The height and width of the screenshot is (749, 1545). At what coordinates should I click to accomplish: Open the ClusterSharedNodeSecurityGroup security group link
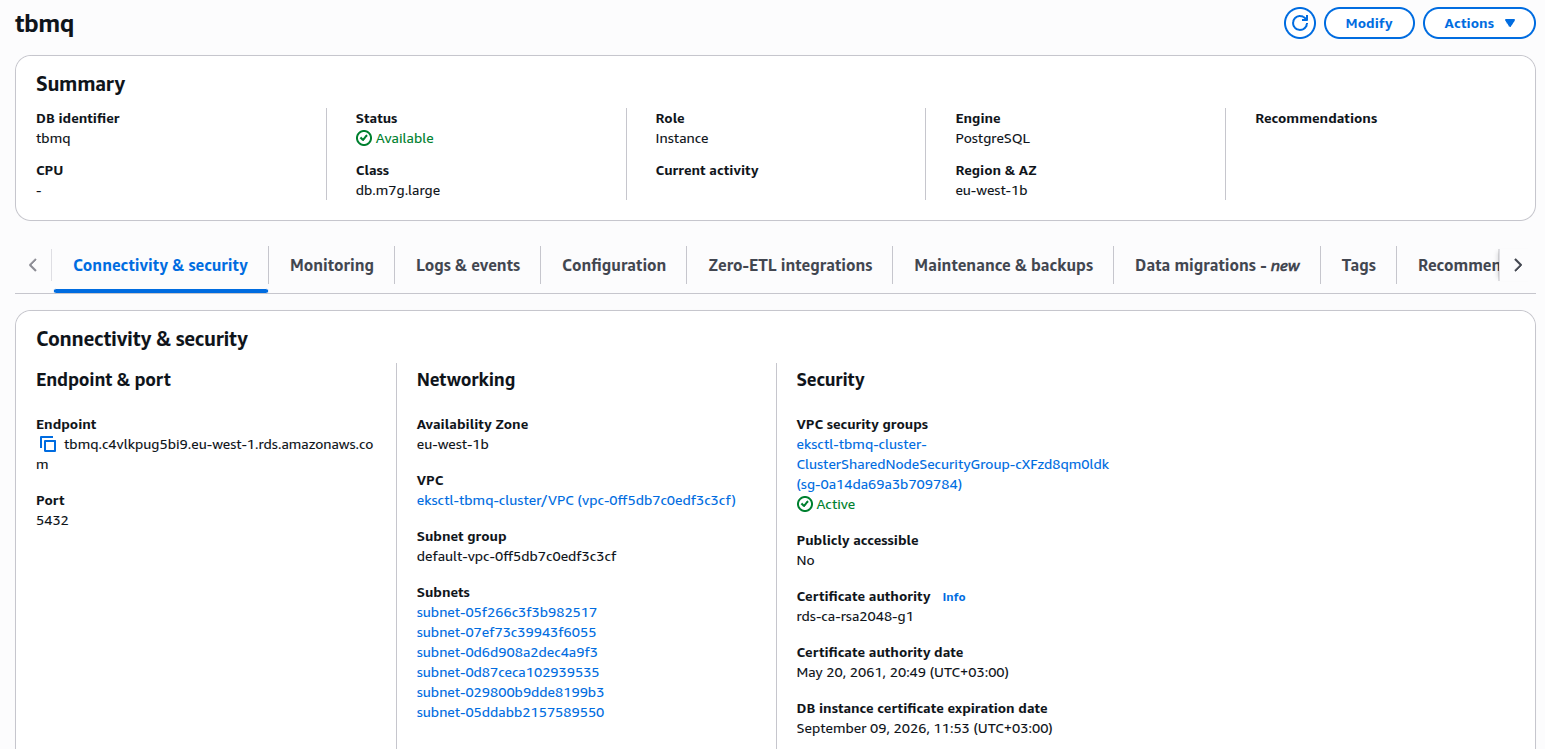point(952,464)
